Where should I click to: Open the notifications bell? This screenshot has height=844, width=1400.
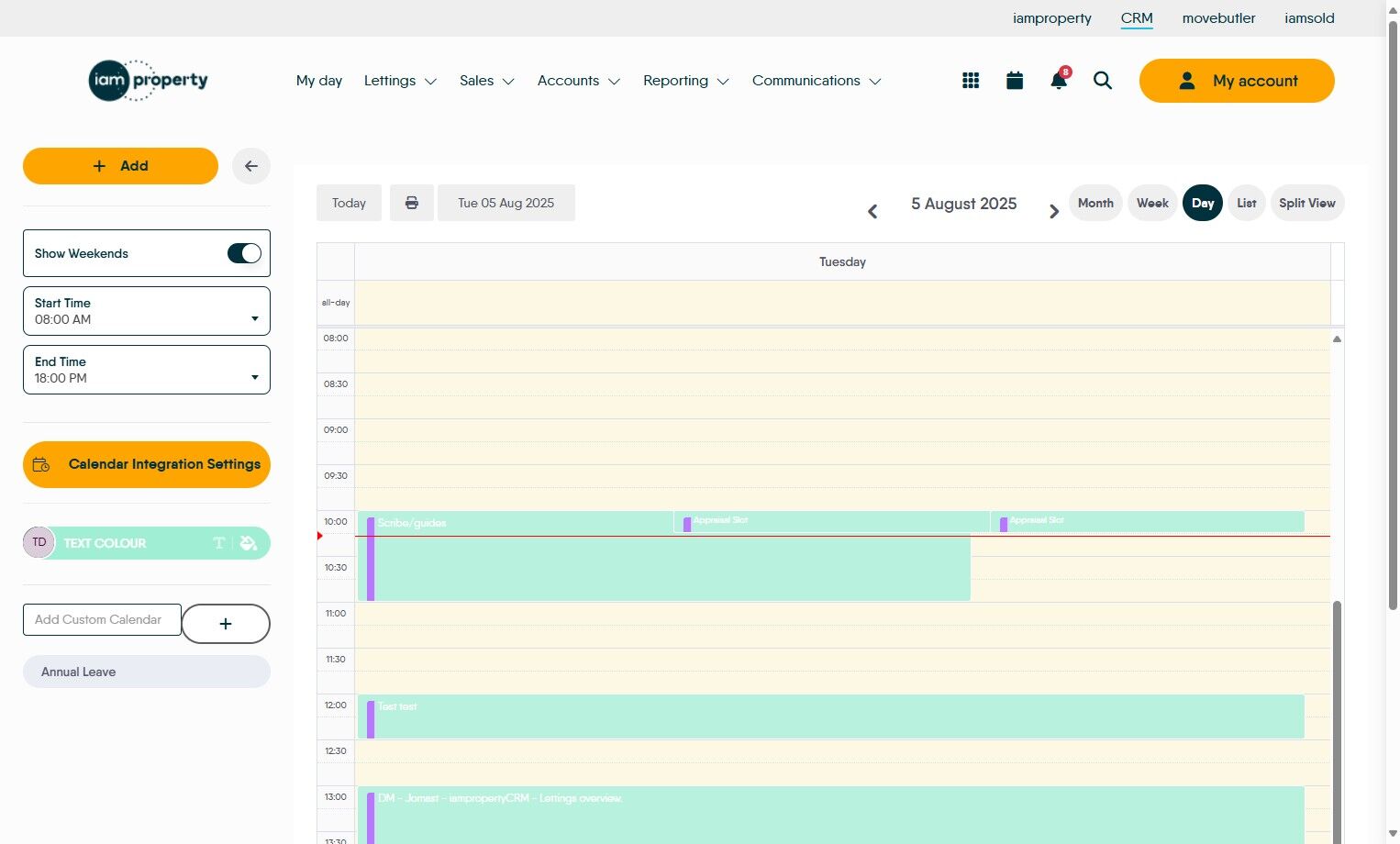pyautogui.click(x=1059, y=81)
